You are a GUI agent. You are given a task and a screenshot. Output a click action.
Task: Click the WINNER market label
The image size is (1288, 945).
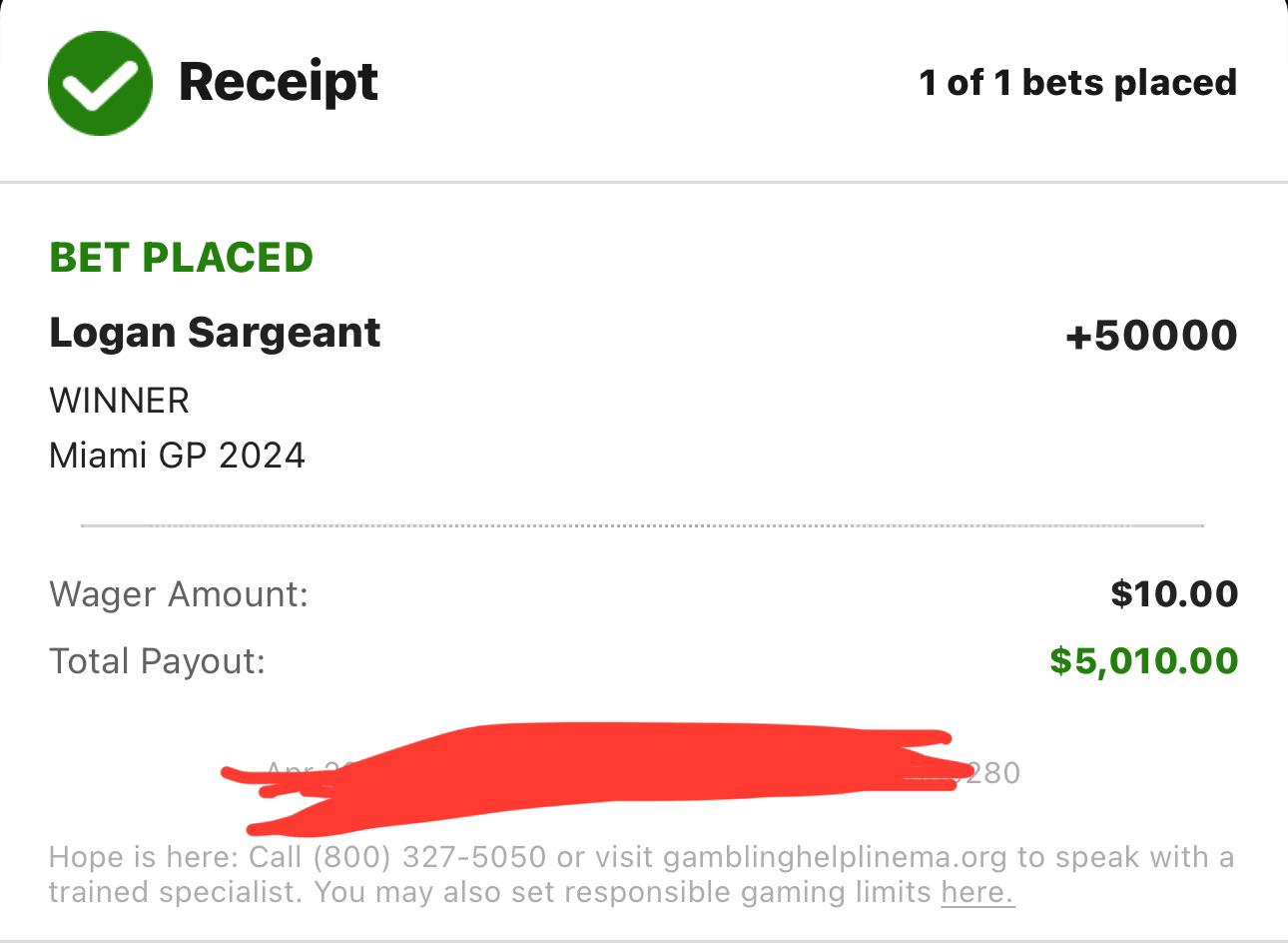119,401
